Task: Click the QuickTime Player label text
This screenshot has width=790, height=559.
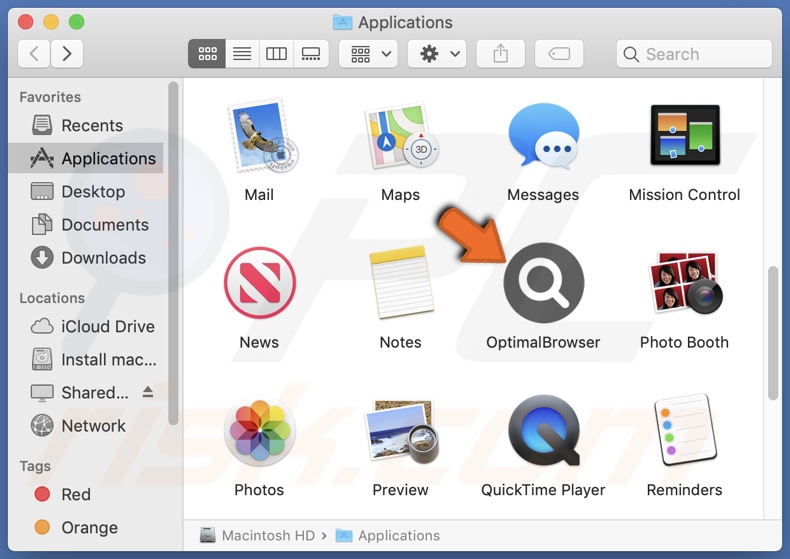Action: tap(543, 490)
